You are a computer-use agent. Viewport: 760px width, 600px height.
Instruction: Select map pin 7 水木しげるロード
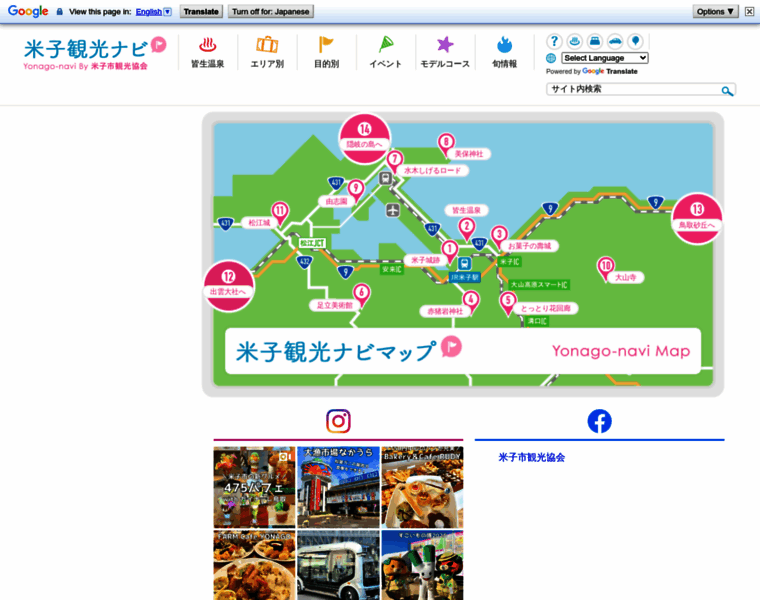[x=395, y=161]
